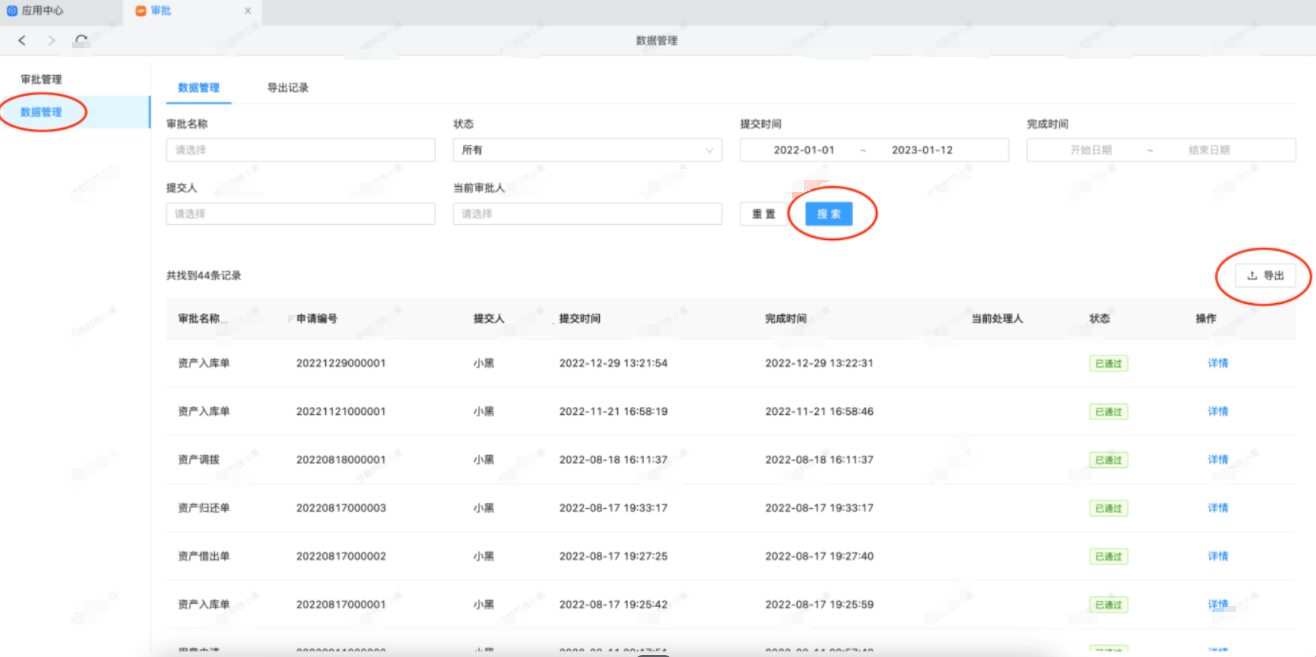The height and width of the screenshot is (657, 1316).
Task: Expand the 状态 dropdown showing 所有
Action: coord(587,150)
